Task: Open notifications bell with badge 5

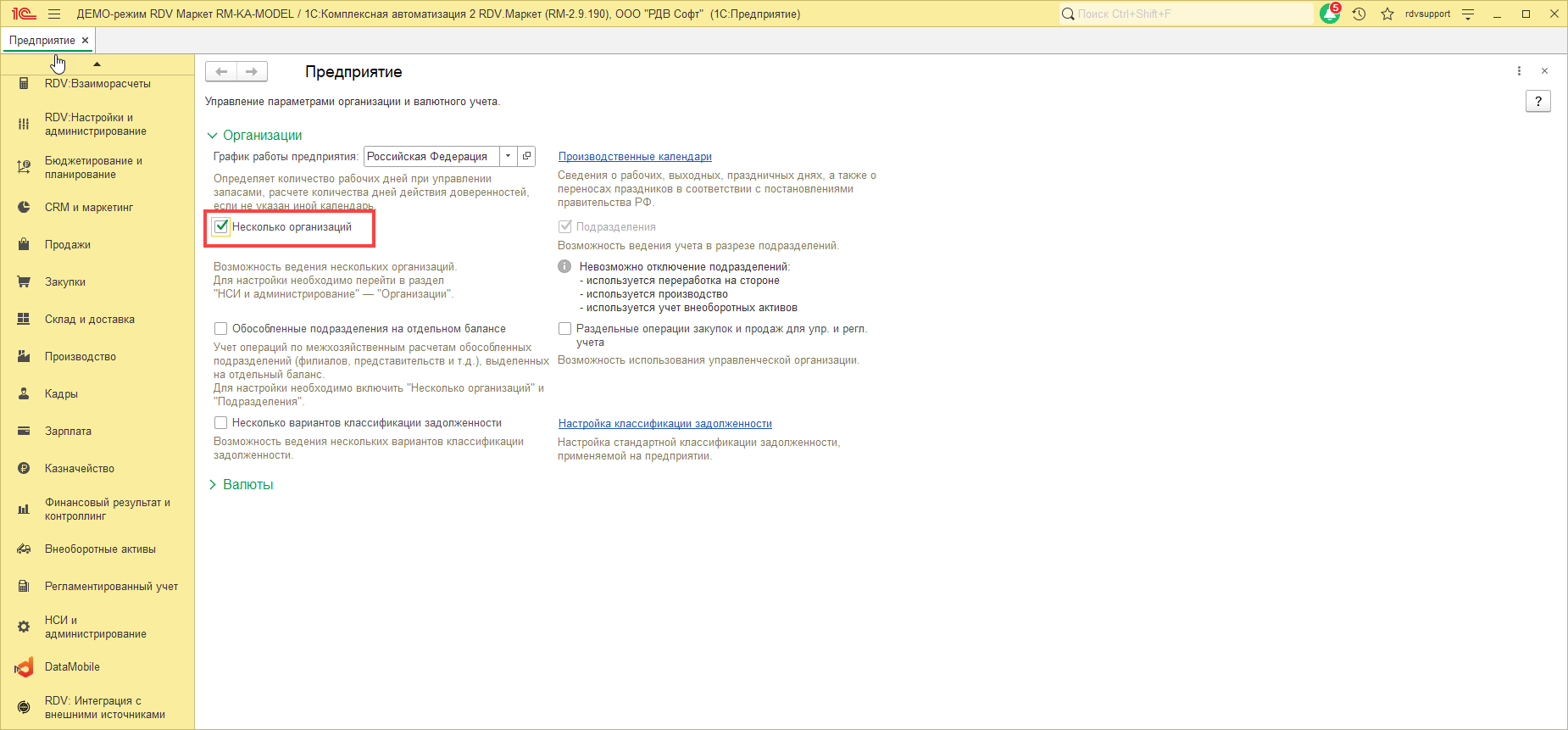Action: (x=1330, y=14)
